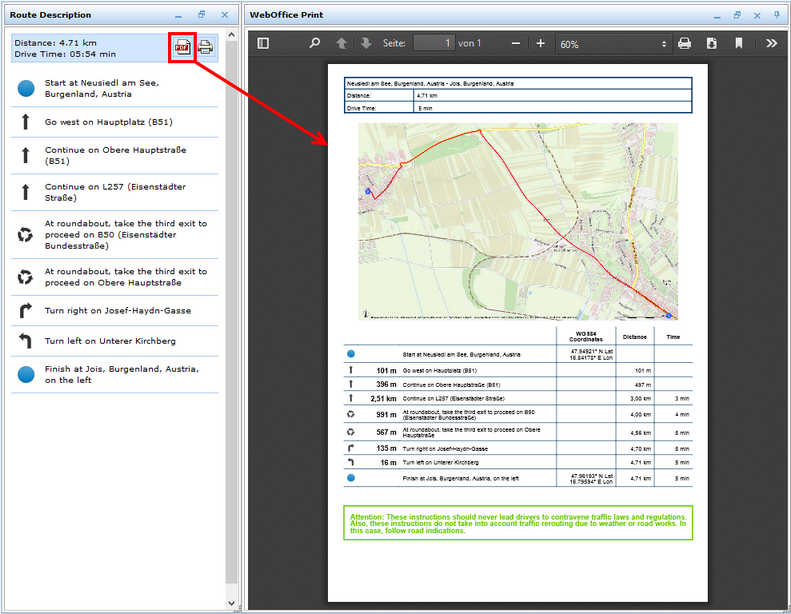Toggle the PDF viewer sidebar

[263, 44]
